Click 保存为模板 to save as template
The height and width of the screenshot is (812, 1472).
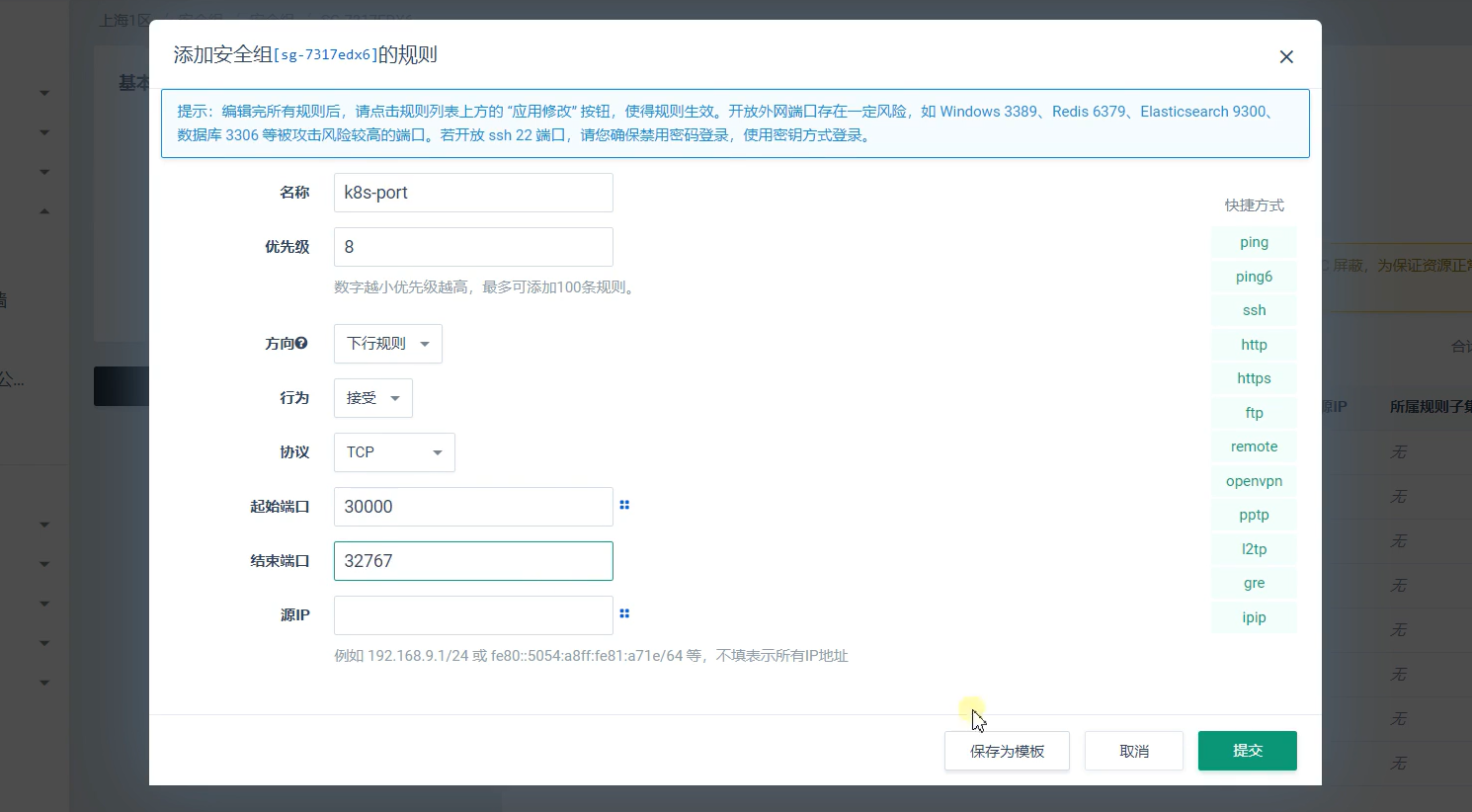coord(1007,751)
